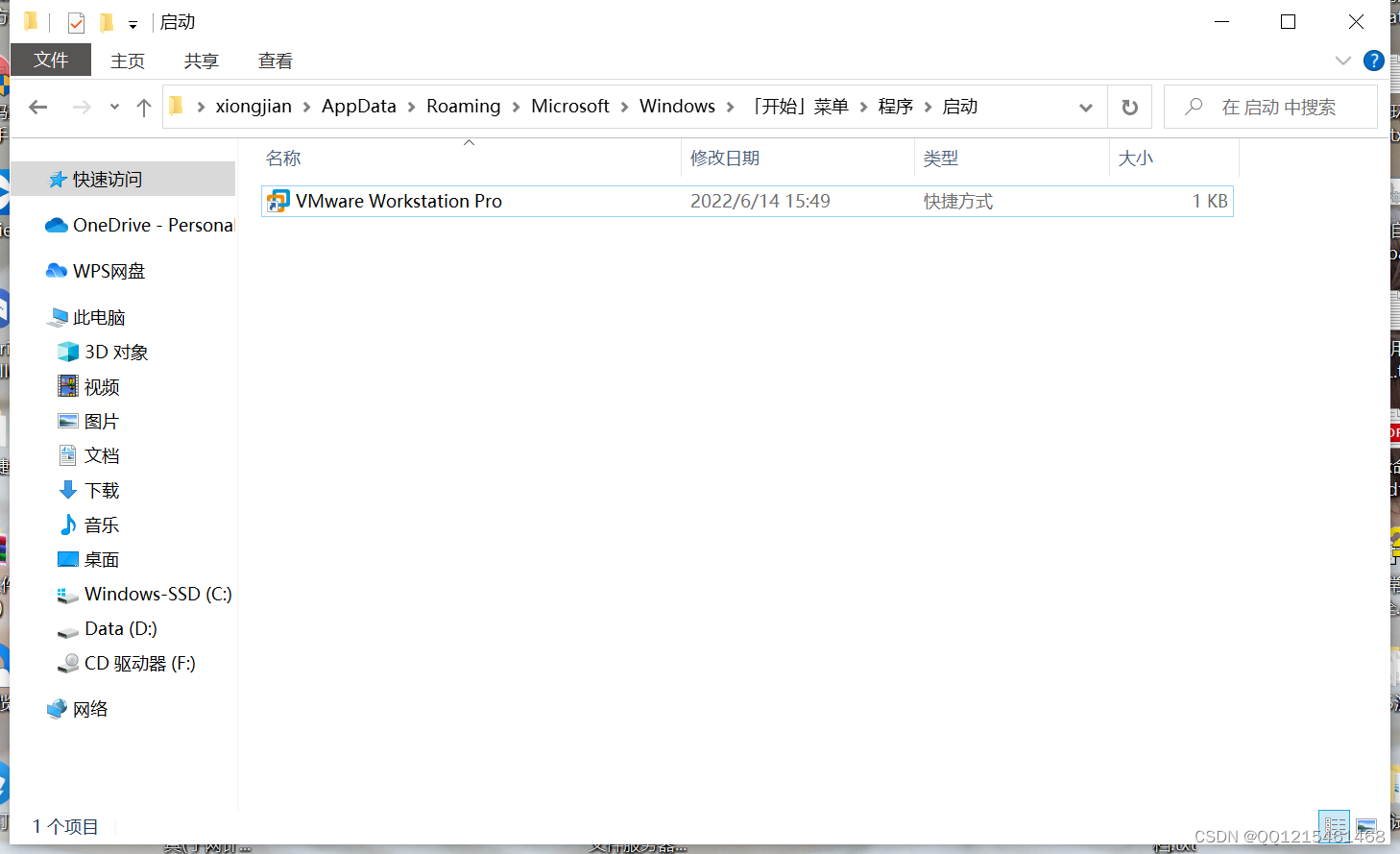The image size is (1400, 854).
Task: Click the OneDrive cloud icon
Action: tap(57, 225)
